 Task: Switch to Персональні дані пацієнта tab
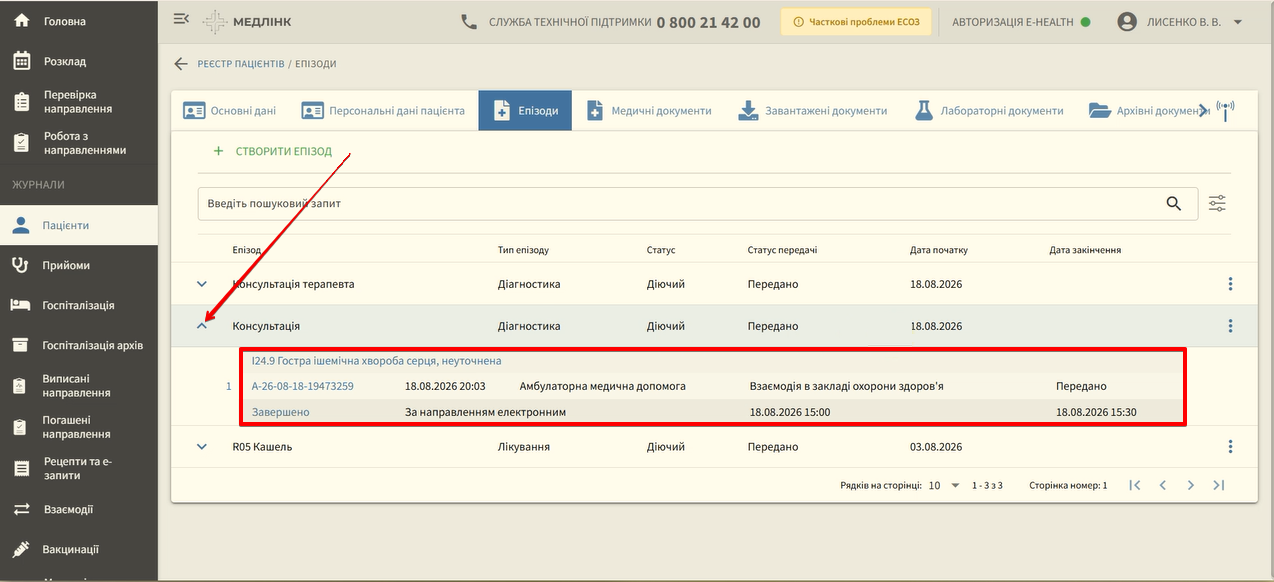pos(383,110)
